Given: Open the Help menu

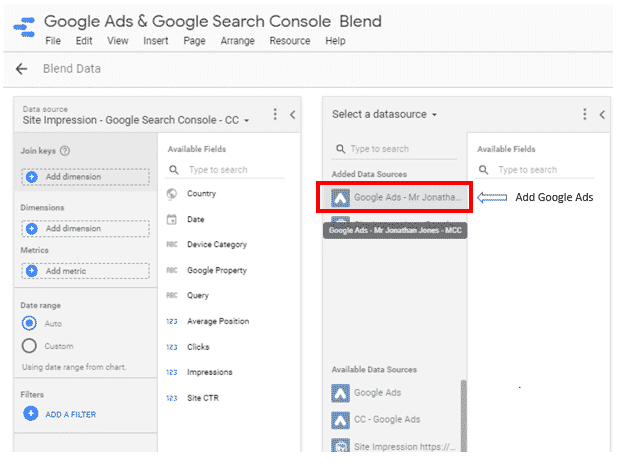Looking at the screenshot, I should 335,41.
